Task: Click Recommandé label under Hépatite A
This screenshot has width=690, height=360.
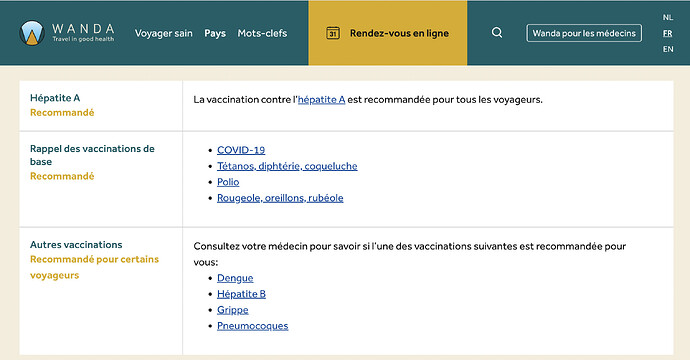Action: 62,113
